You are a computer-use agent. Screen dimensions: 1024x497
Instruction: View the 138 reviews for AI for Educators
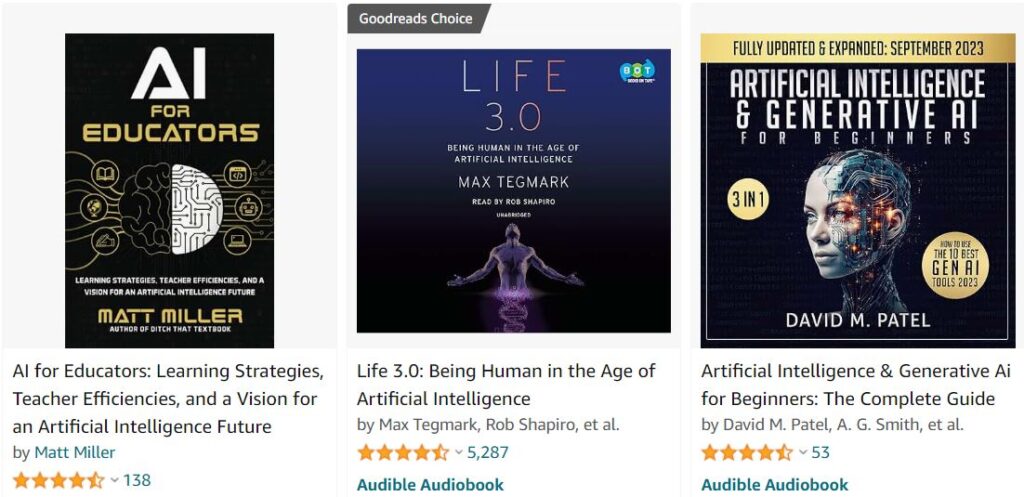click(137, 480)
